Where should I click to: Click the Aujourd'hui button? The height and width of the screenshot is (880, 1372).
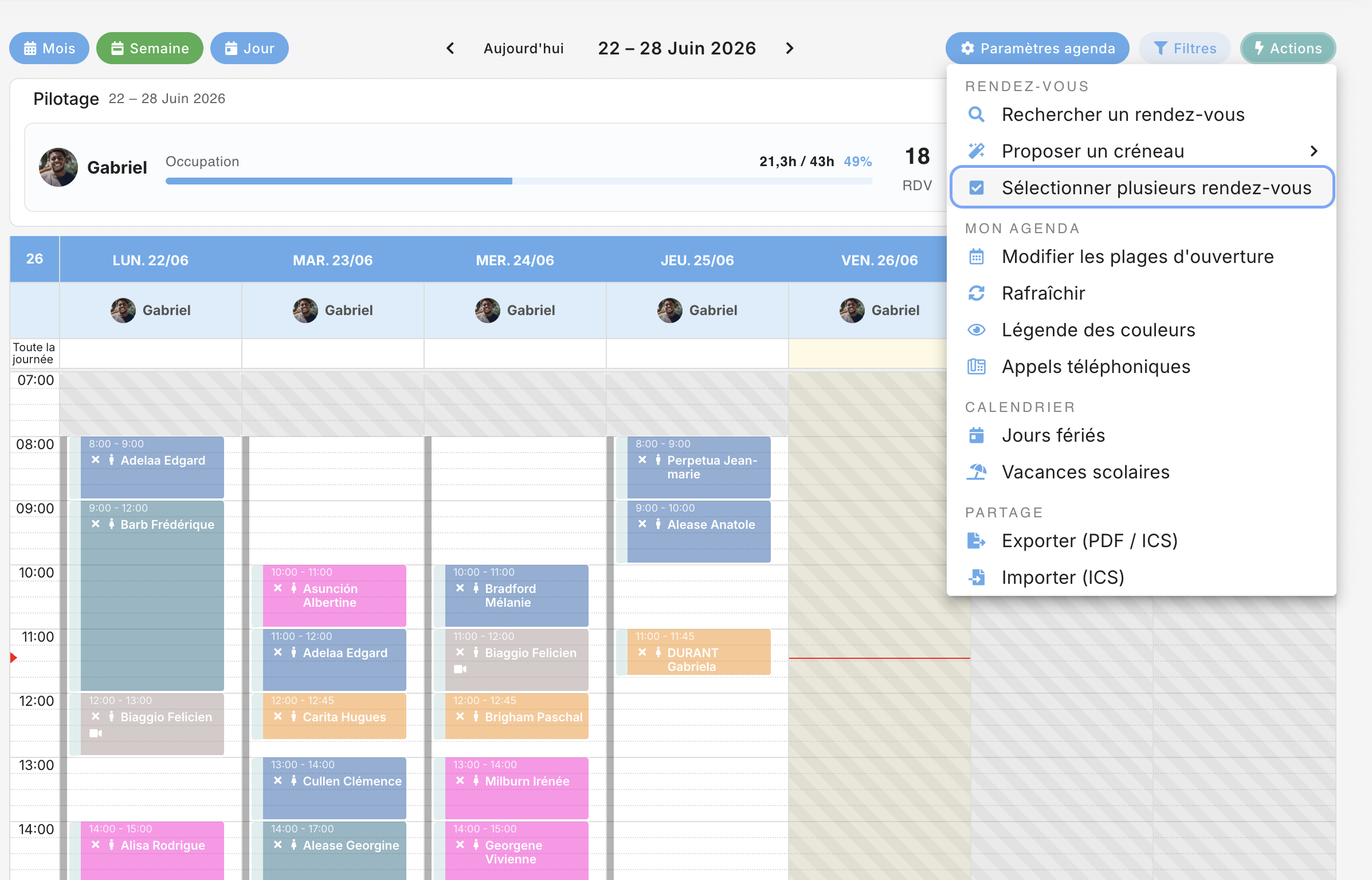[x=523, y=48]
